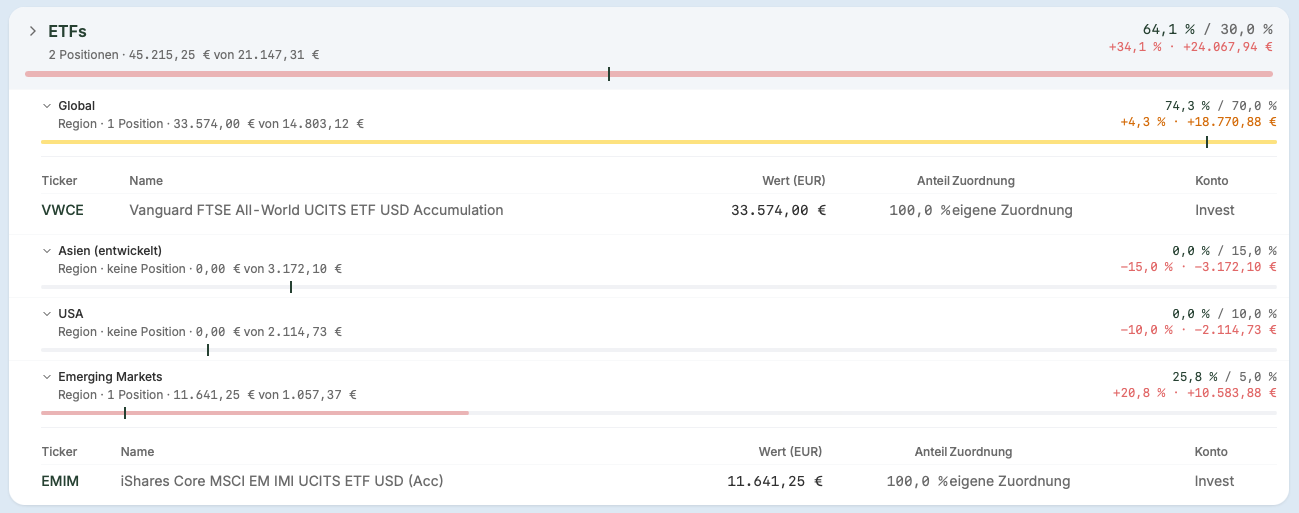The width and height of the screenshot is (1299, 513).
Task: Click the 0,0 % / 15,0 % Asien share
Action: [1224, 250]
